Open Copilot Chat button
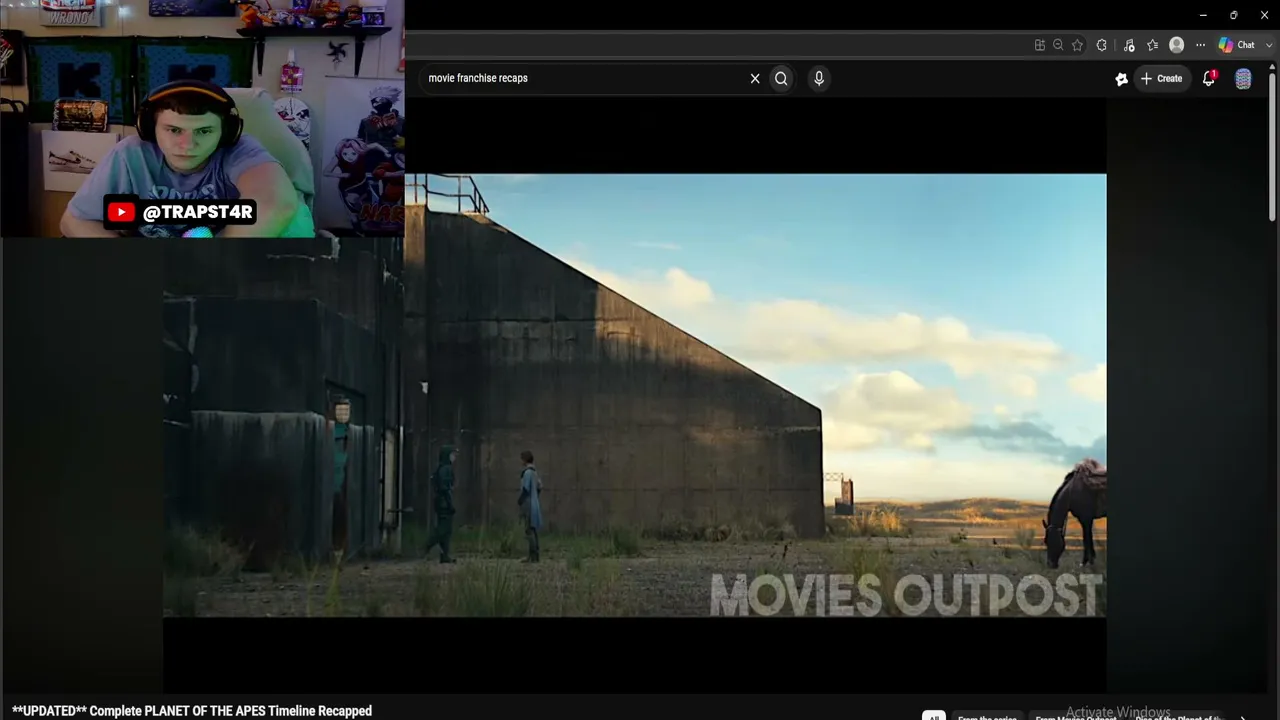Viewport: 1280px width, 720px height. [x=1237, y=45]
